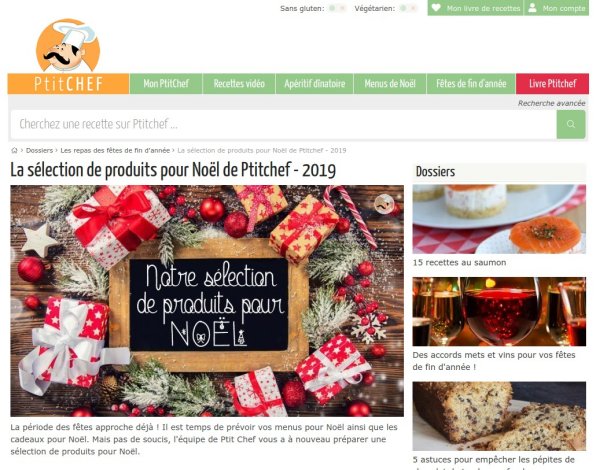
Task: Click the Dossiers breadcrumb link
Action: click(39, 150)
